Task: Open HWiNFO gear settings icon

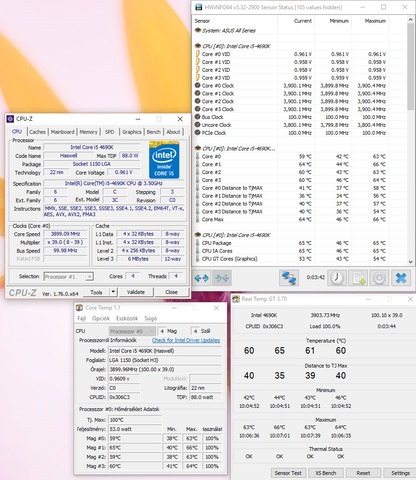Action: click(x=379, y=278)
